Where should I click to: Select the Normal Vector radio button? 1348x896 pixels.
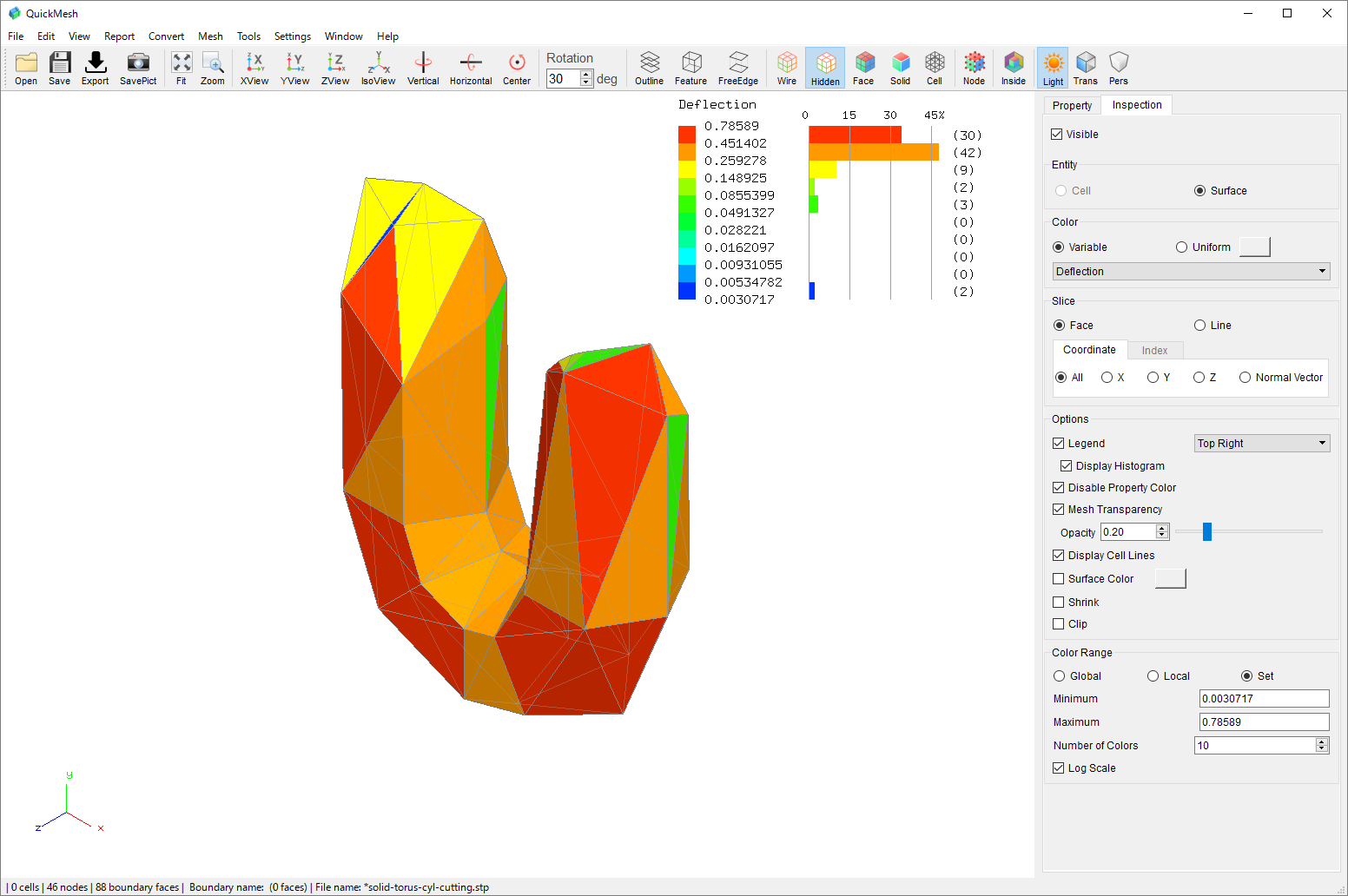(x=1245, y=378)
